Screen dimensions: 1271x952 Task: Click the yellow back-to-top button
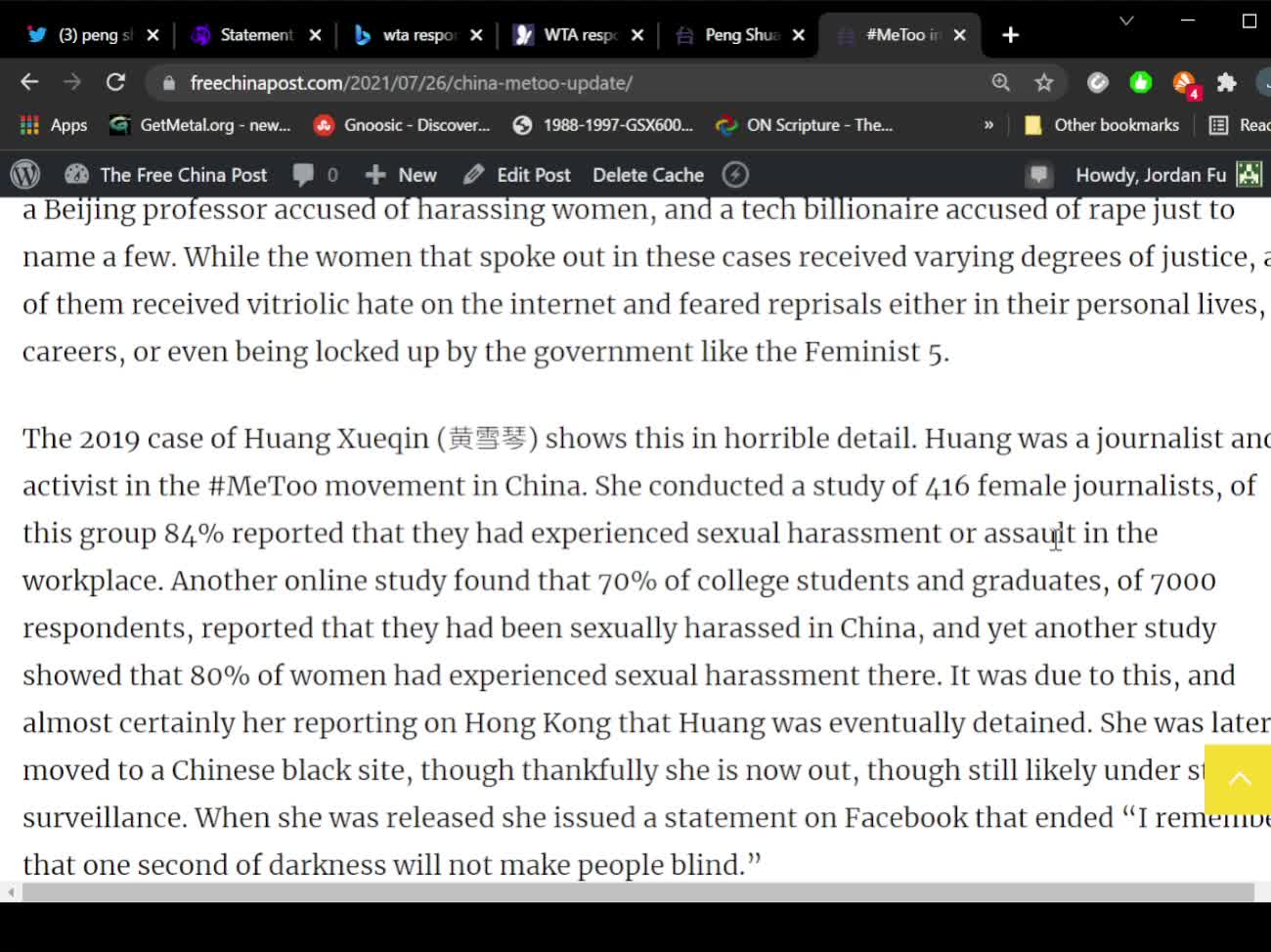click(x=1238, y=779)
